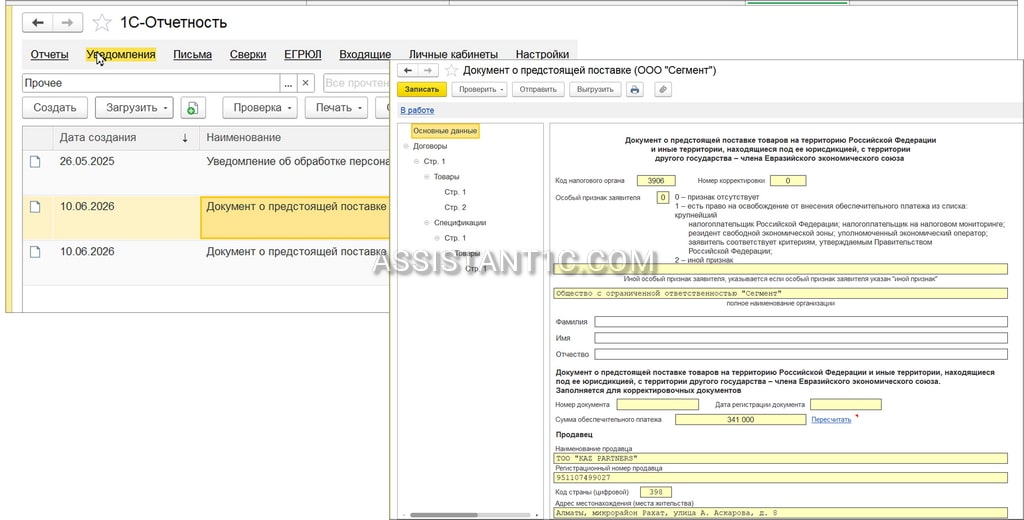Click the Код страны field showing 398
Image resolution: width=1024 pixels, height=520 pixels.
[656, 492]
